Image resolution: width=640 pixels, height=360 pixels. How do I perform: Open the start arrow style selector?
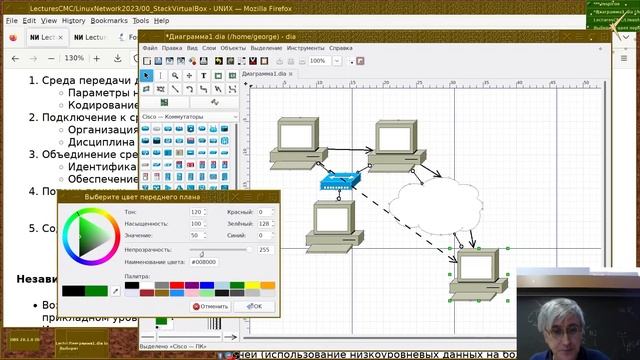pos(148,337)
